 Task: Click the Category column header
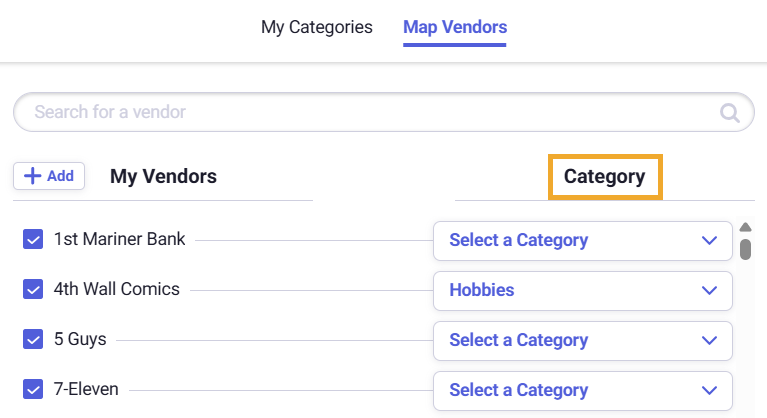pyautogui.click(x=604, y=177)
